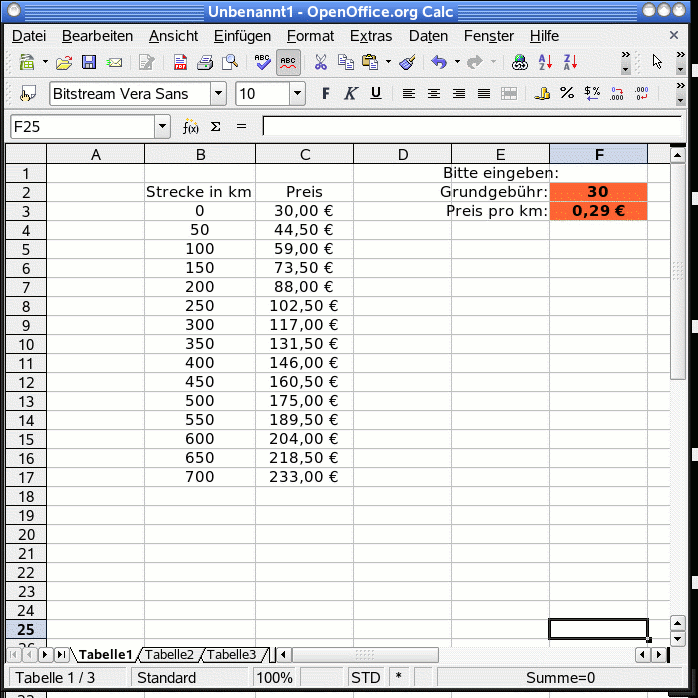Toggle AutoSpellcheck button

[289, 62]
